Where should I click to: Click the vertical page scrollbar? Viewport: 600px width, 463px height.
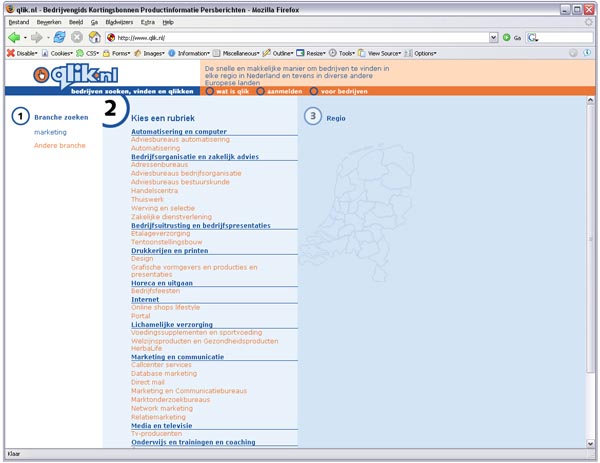point(593,250)
